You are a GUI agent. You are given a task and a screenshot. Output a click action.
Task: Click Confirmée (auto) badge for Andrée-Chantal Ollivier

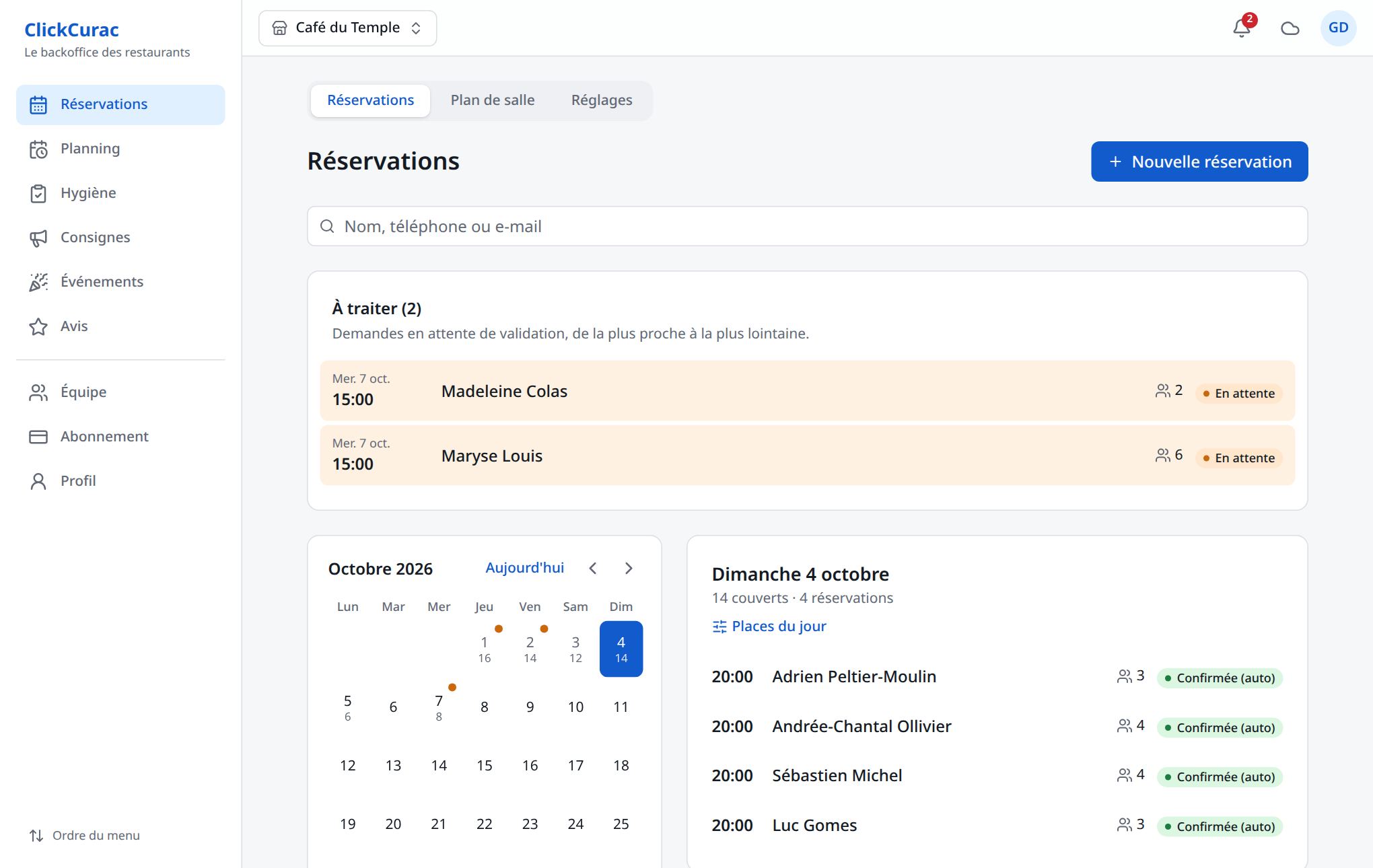(1220, 728)
